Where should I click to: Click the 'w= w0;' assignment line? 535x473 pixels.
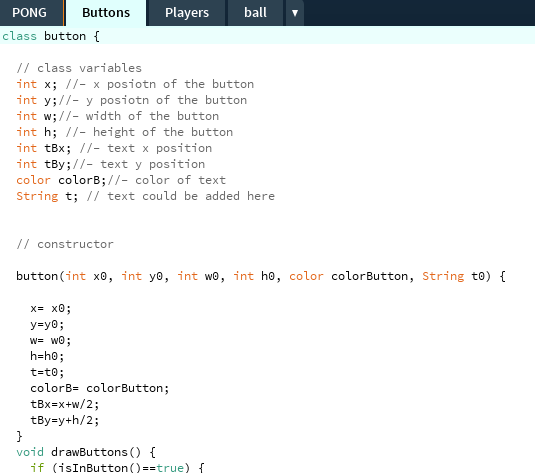pyautogui.click(x=50, y=340)
